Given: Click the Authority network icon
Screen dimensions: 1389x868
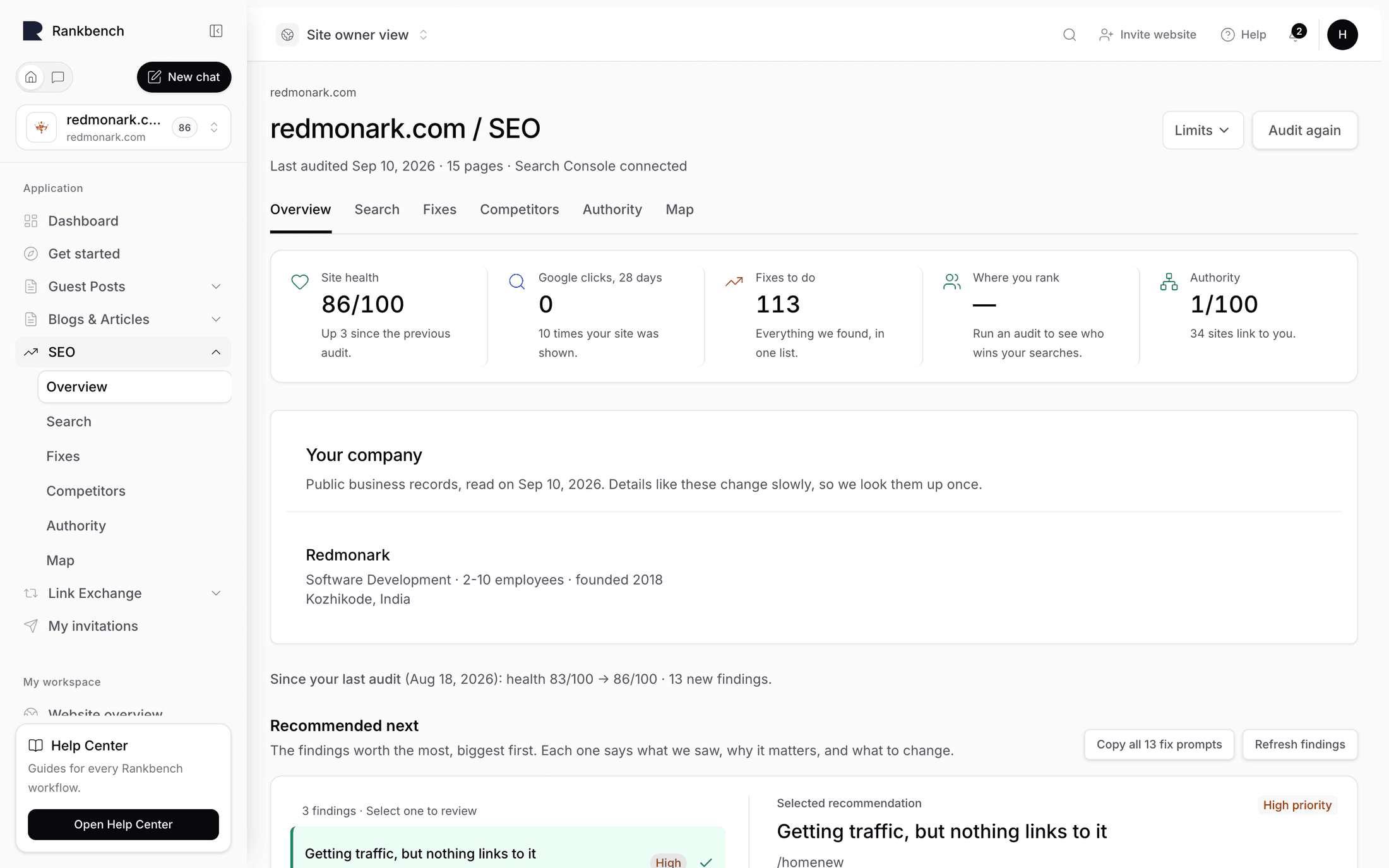Looking at the screenshot, I should tap(1169, 282).
